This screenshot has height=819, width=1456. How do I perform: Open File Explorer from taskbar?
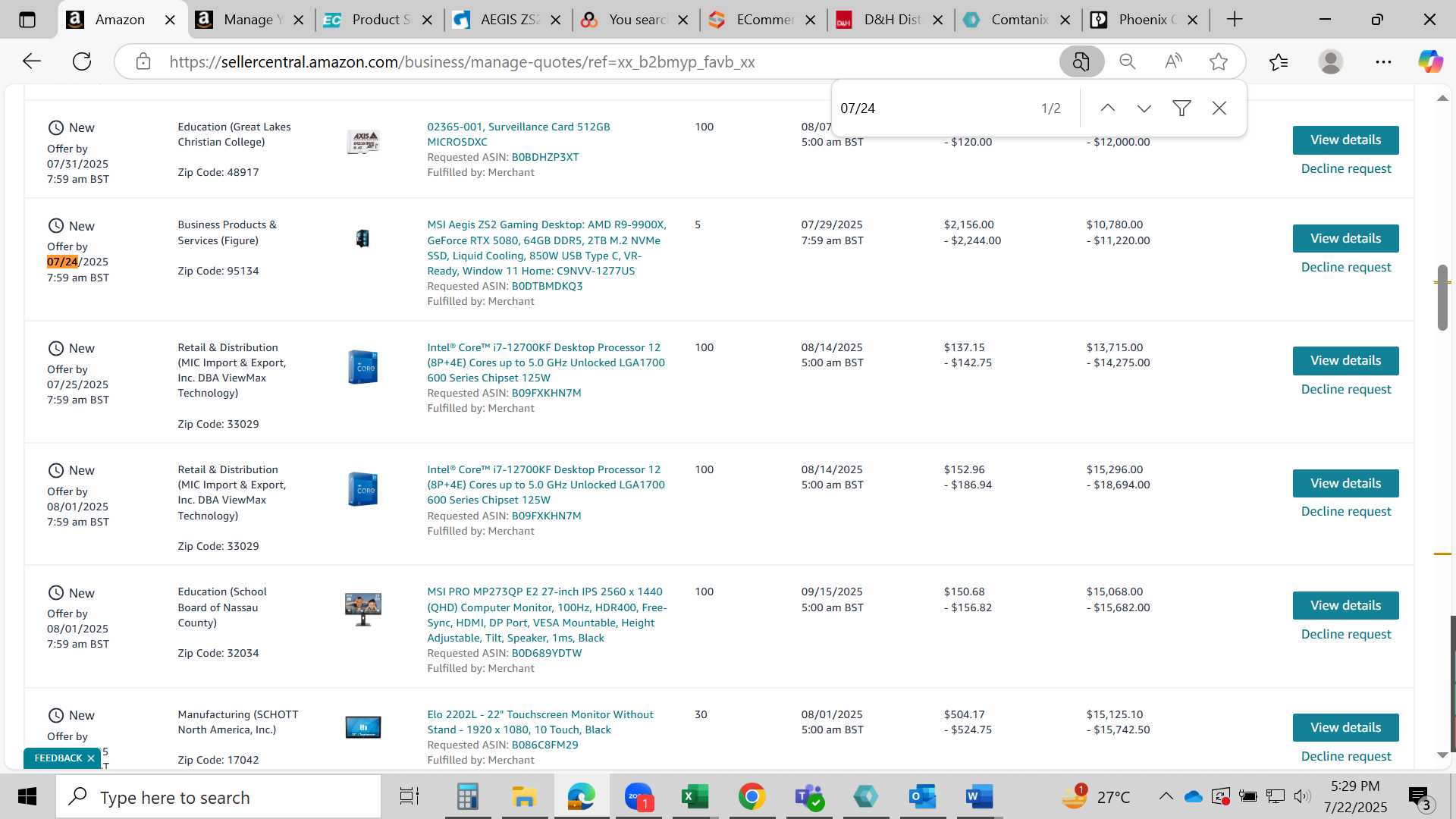click(524, 797)
